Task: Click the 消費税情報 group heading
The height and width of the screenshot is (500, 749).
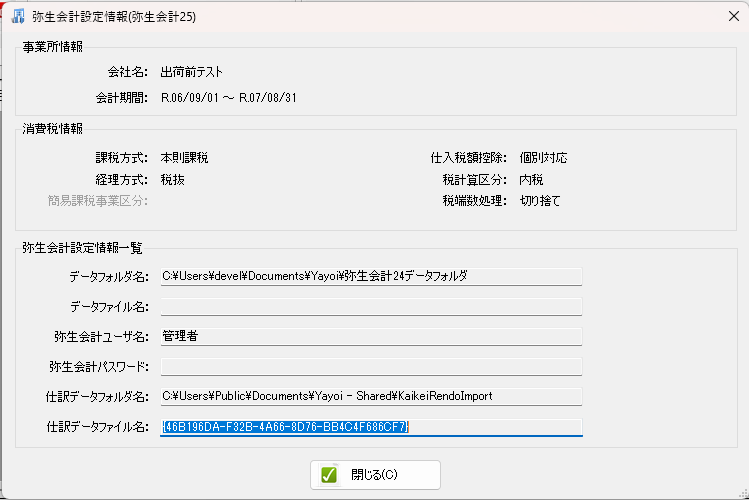Action: click(x=53, y=129)
